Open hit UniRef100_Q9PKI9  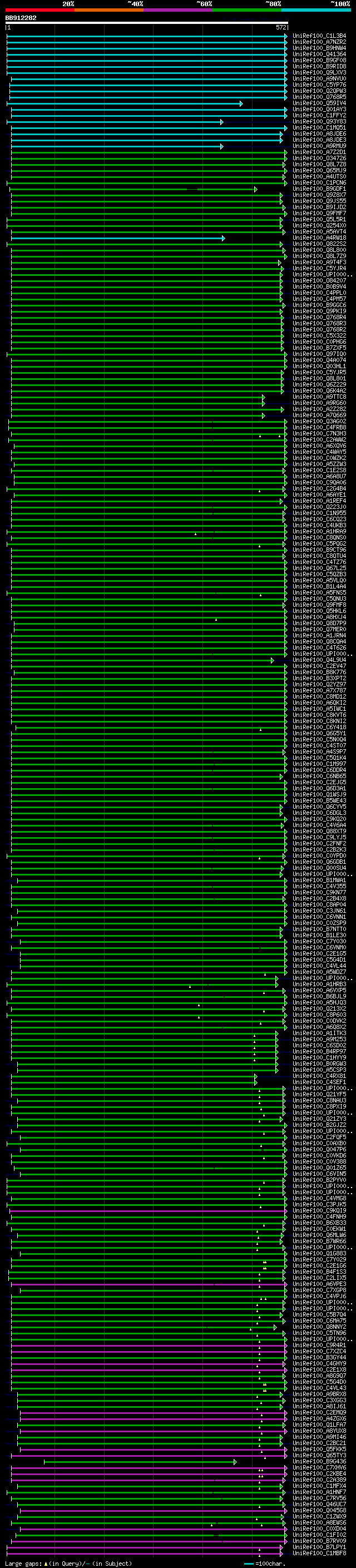319,311
